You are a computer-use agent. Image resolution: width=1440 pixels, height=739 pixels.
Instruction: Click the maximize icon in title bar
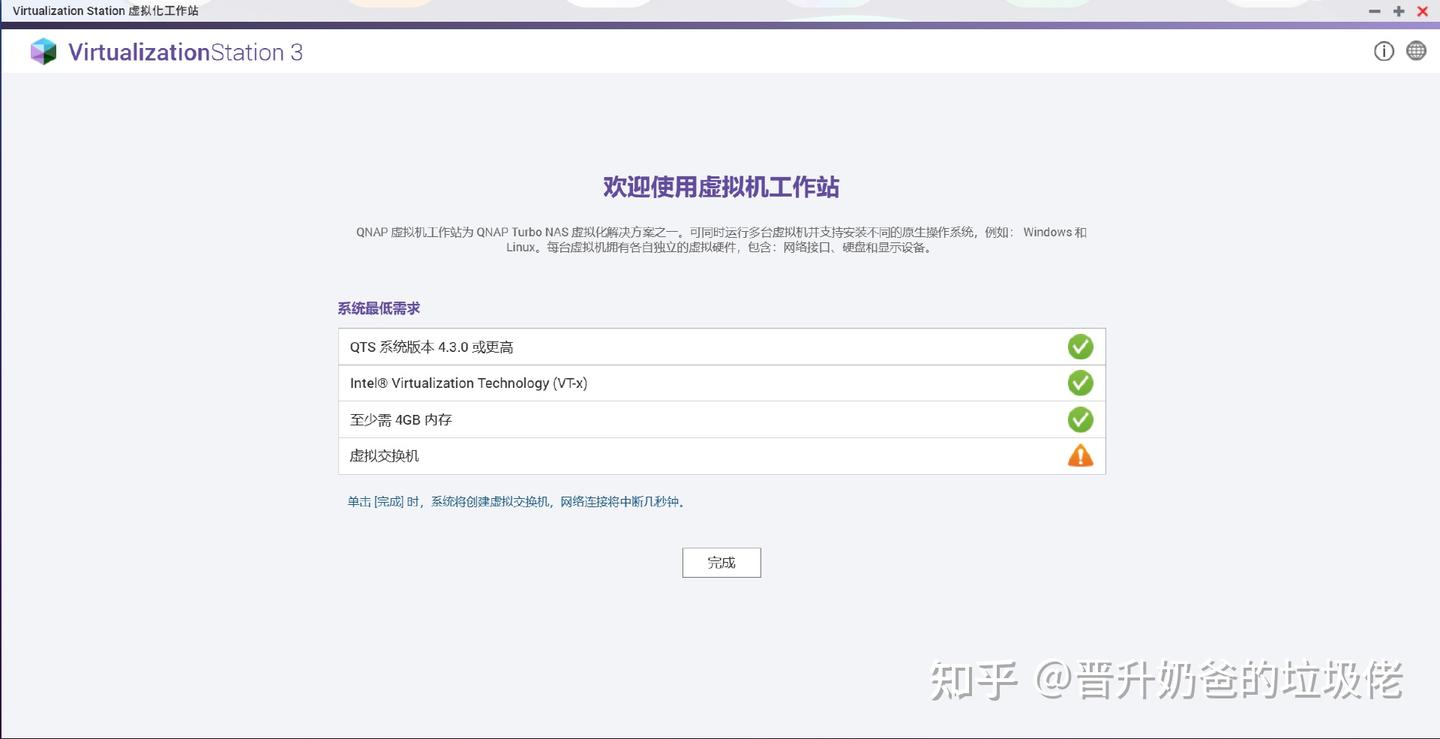1398,11
